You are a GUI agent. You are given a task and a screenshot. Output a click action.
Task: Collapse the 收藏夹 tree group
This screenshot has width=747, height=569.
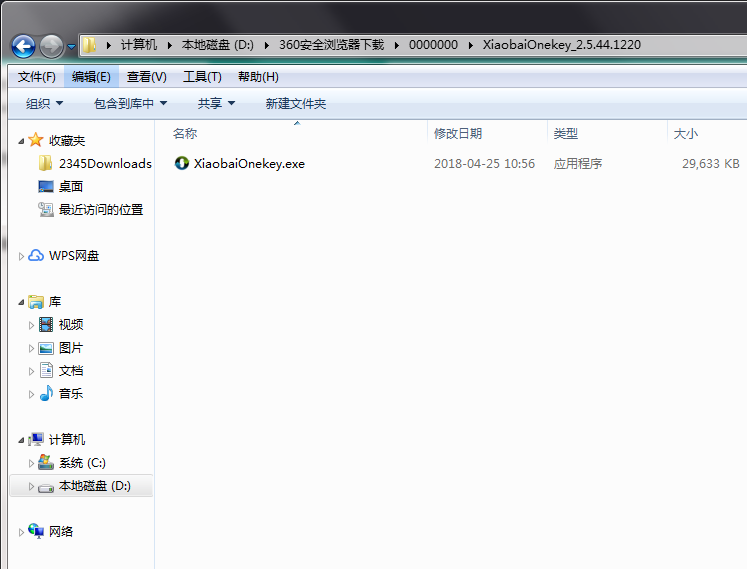[21, 141]
